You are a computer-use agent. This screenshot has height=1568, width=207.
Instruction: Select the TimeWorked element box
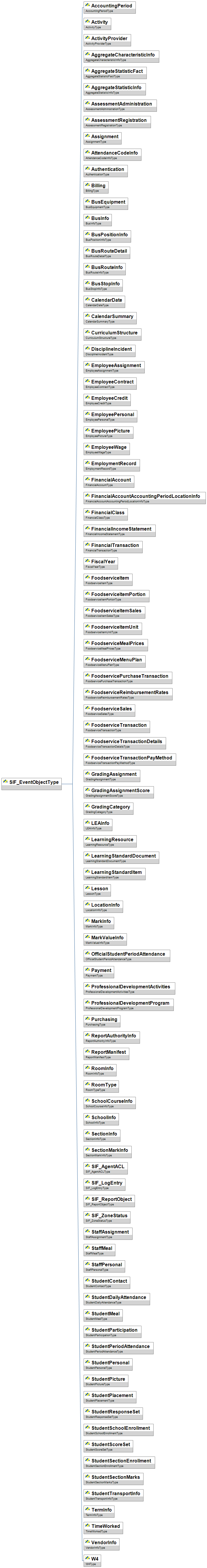[106, 1526]
